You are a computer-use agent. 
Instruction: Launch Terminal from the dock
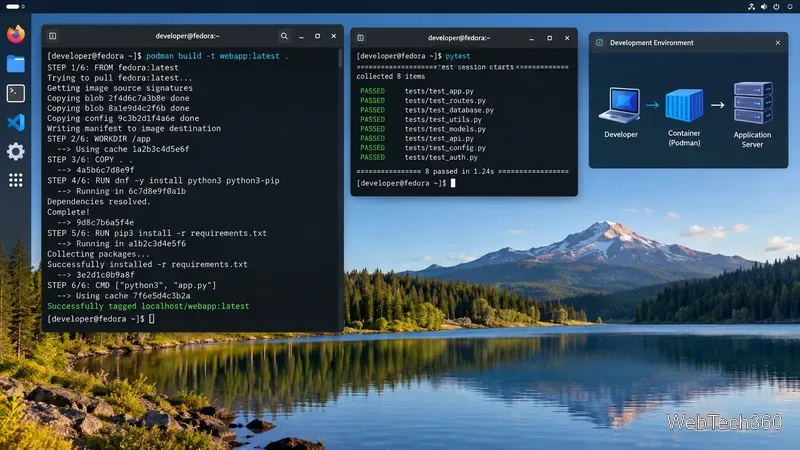click(16, 93)
